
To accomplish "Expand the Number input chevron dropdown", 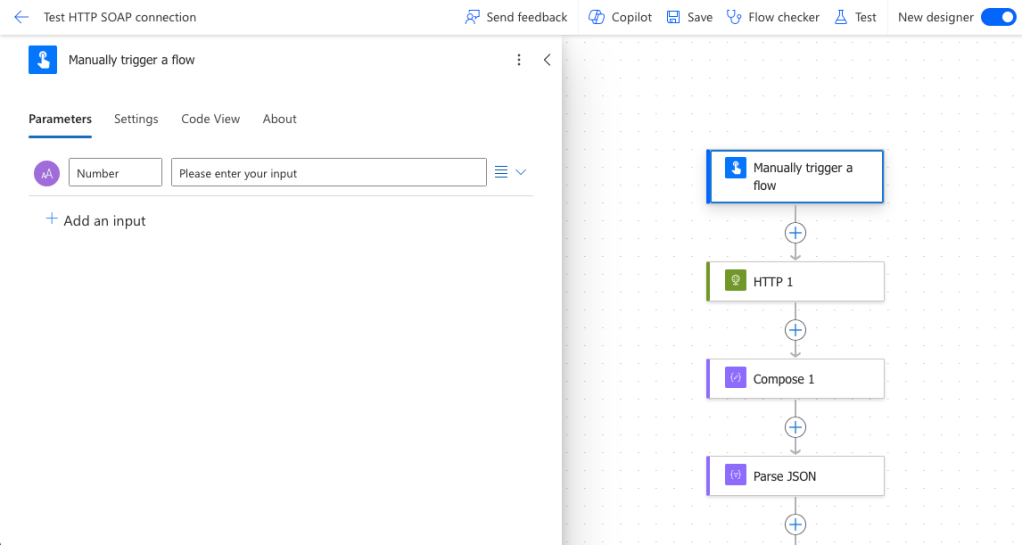I will pyautogui.click(x=521, y=173).
